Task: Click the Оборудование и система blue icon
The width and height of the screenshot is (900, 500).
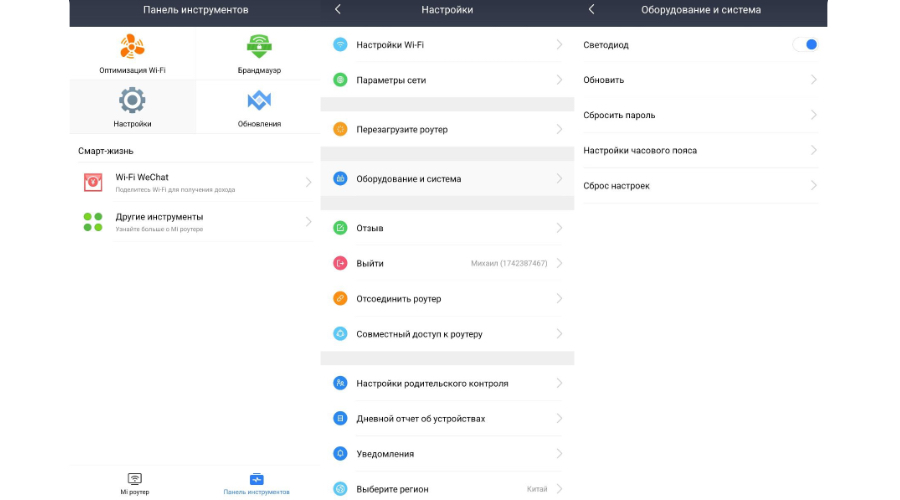Action: [x=340, y=179]
